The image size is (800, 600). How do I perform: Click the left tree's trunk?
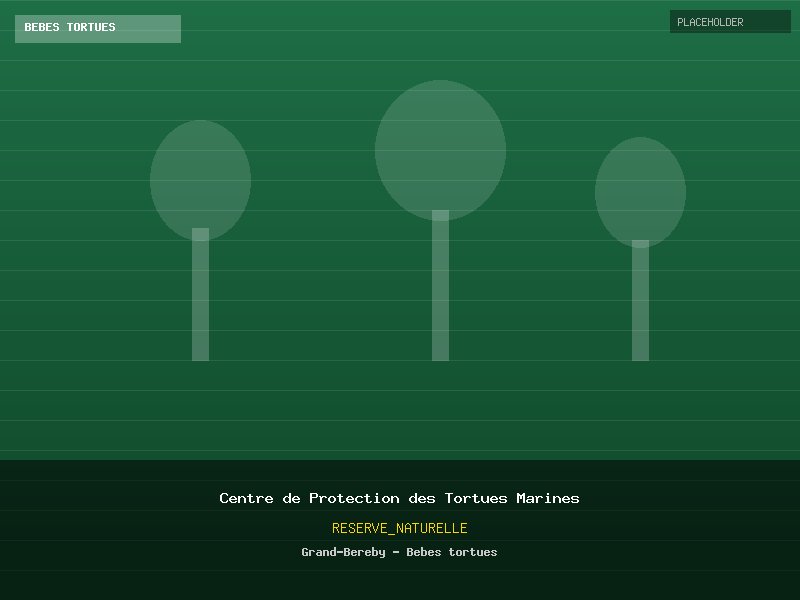[x=200, y=300]
